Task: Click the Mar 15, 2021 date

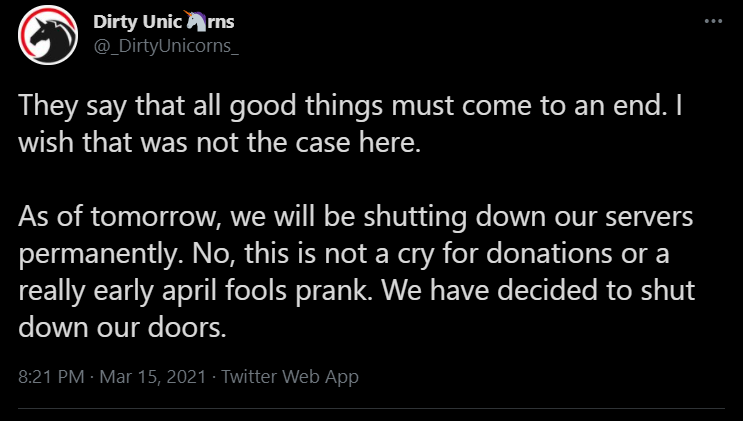Action: pos(152,377)
